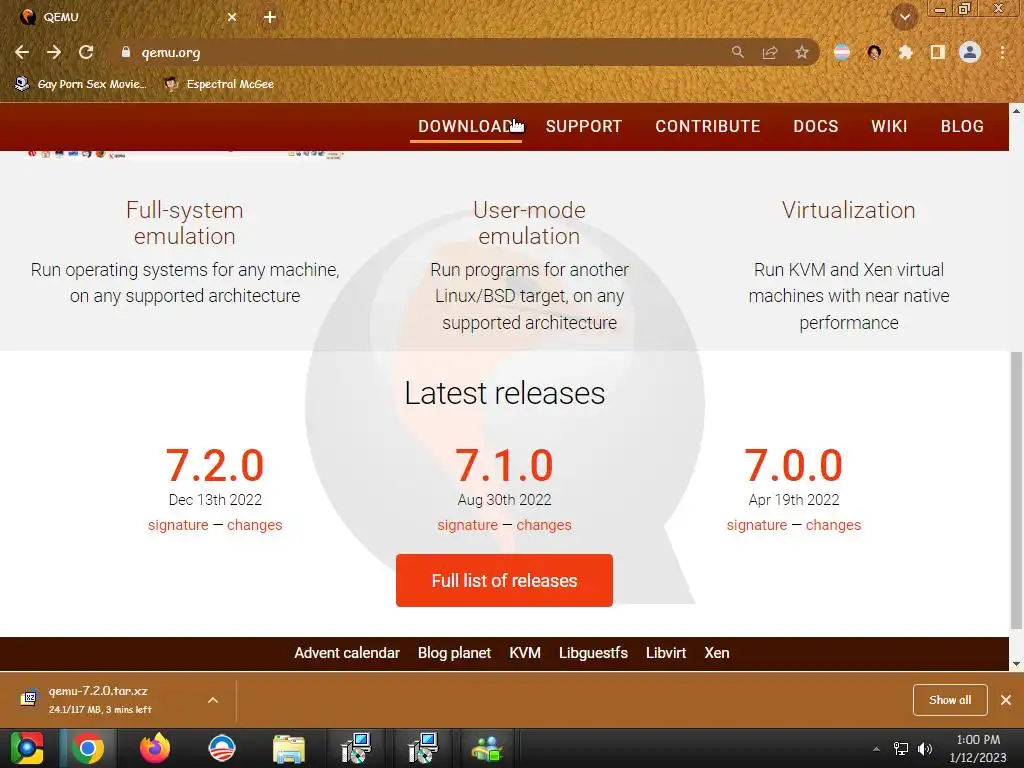Bookmark this page with the star icon

(x=802, y=52)
